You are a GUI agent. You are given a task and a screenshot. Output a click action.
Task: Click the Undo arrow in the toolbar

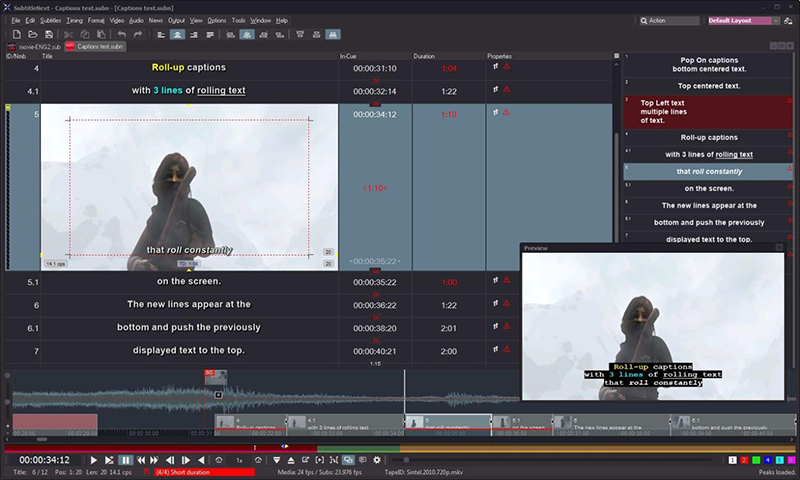click(x=121, y=34)
